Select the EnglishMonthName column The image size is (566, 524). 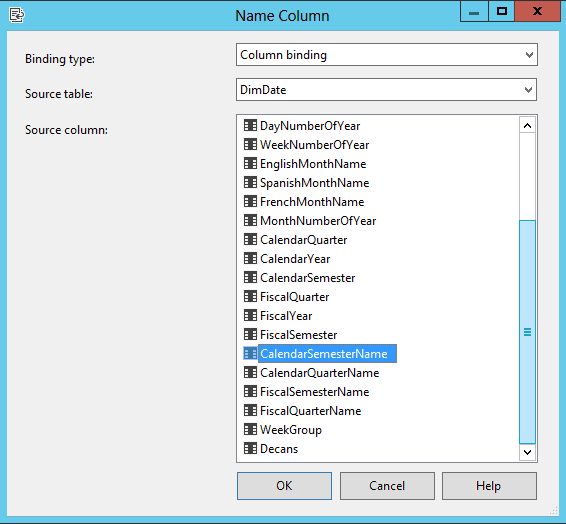[313, 164]
